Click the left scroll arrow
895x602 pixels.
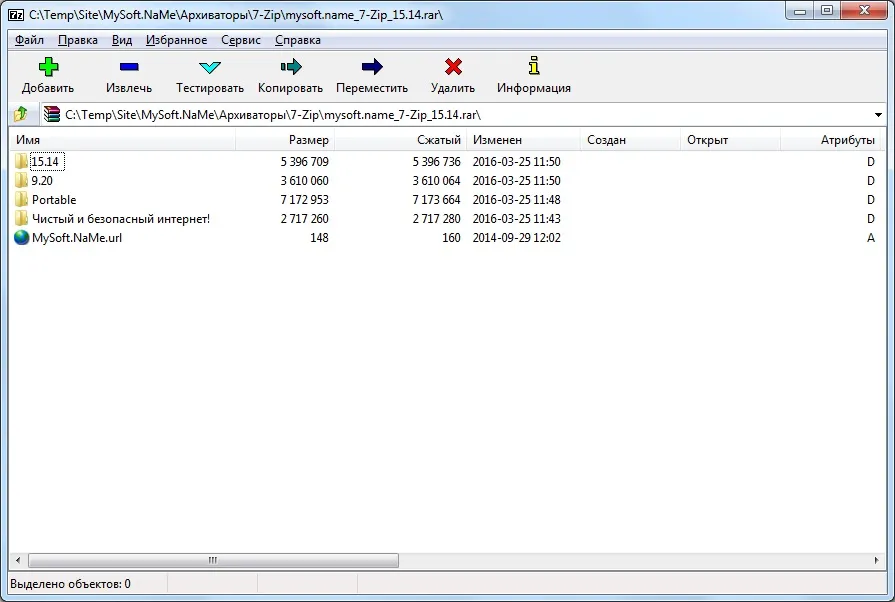[x=18, y=560]
